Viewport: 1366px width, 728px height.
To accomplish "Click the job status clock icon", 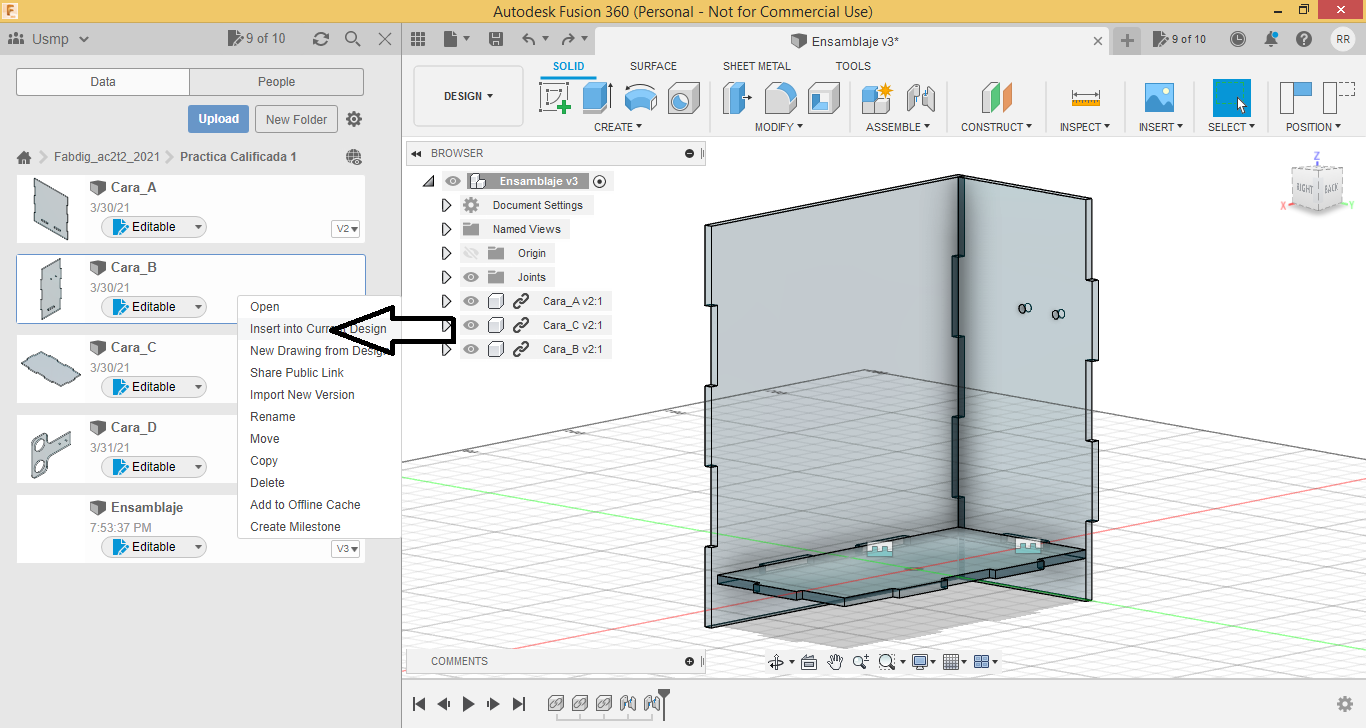I will coord(1238,39).
